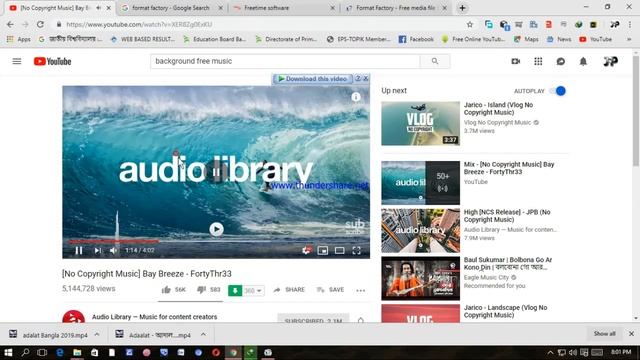640x360 pixels.
Task: Open the player settings gear
Action: pos(306,250)
